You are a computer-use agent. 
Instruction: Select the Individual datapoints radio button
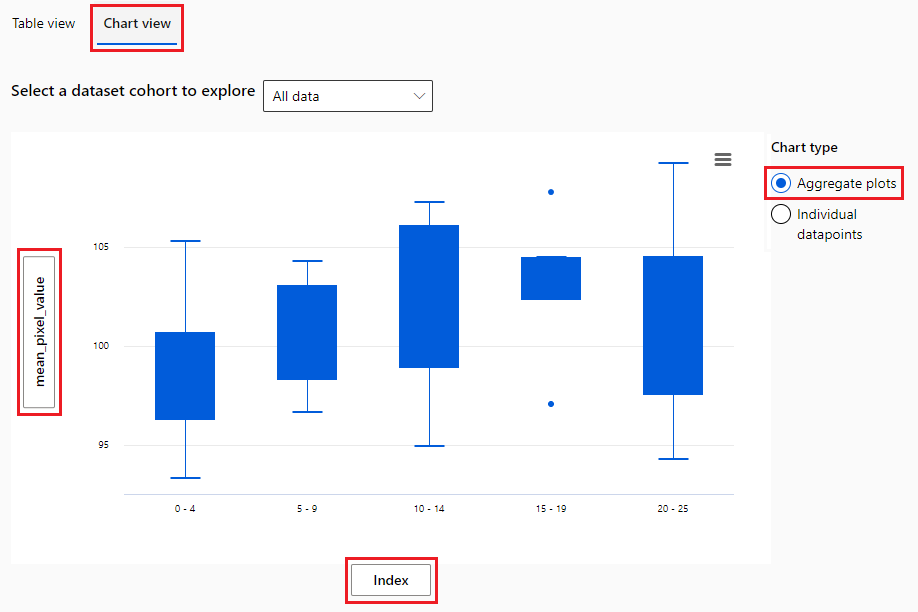click(x=780, y=214)
